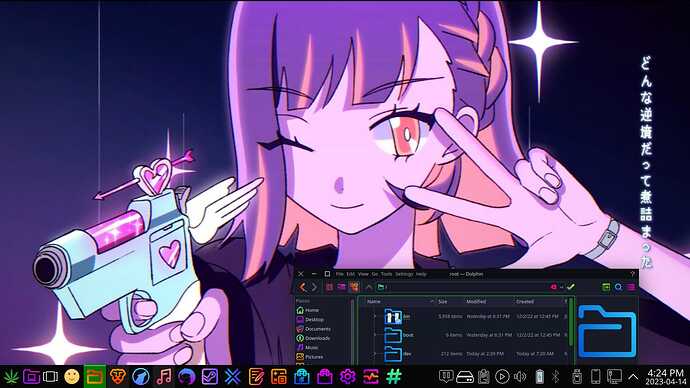Expand the bin folder row

[375, 316]
